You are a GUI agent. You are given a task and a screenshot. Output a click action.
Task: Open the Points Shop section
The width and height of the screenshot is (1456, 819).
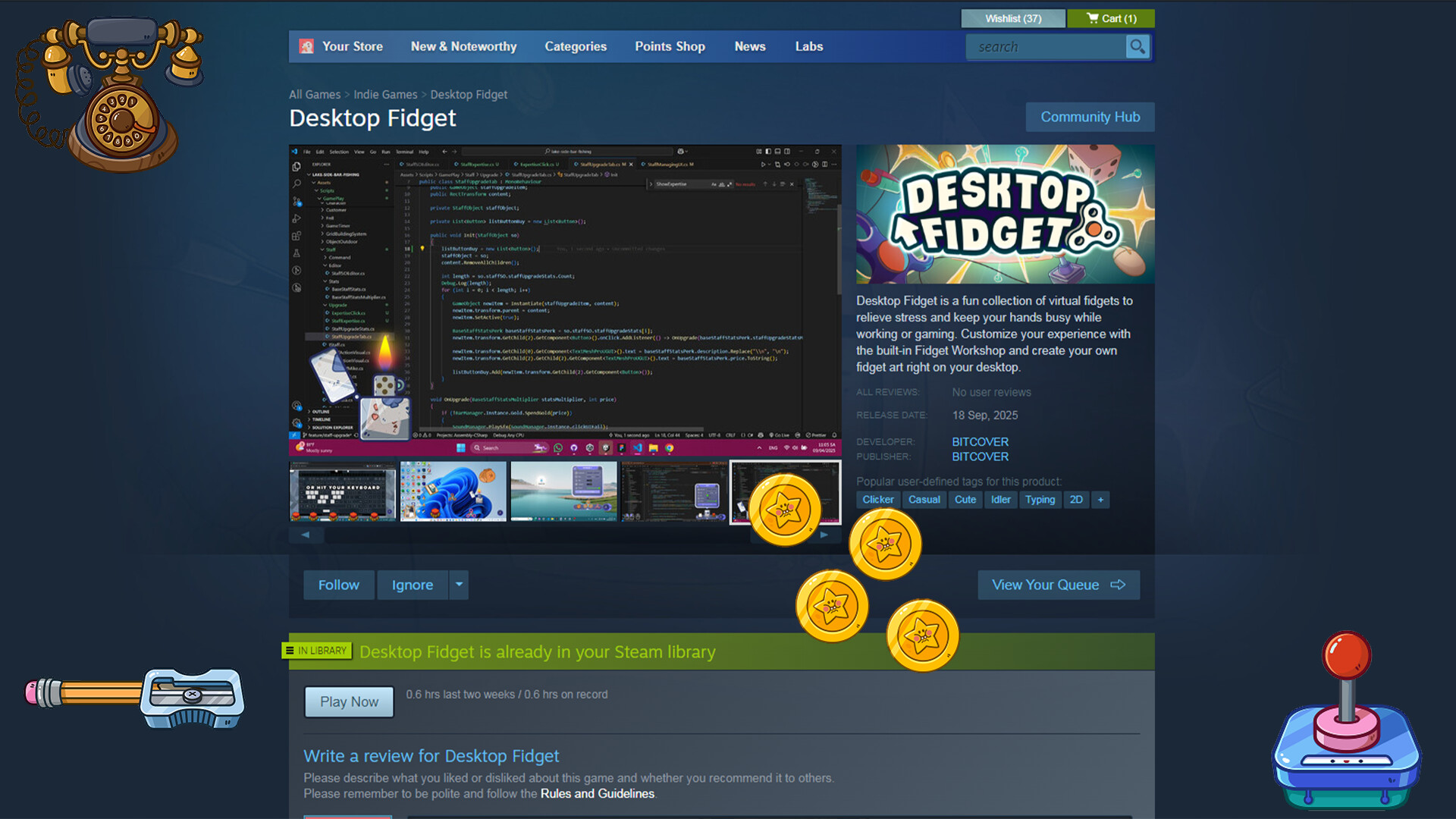point(670,46)
